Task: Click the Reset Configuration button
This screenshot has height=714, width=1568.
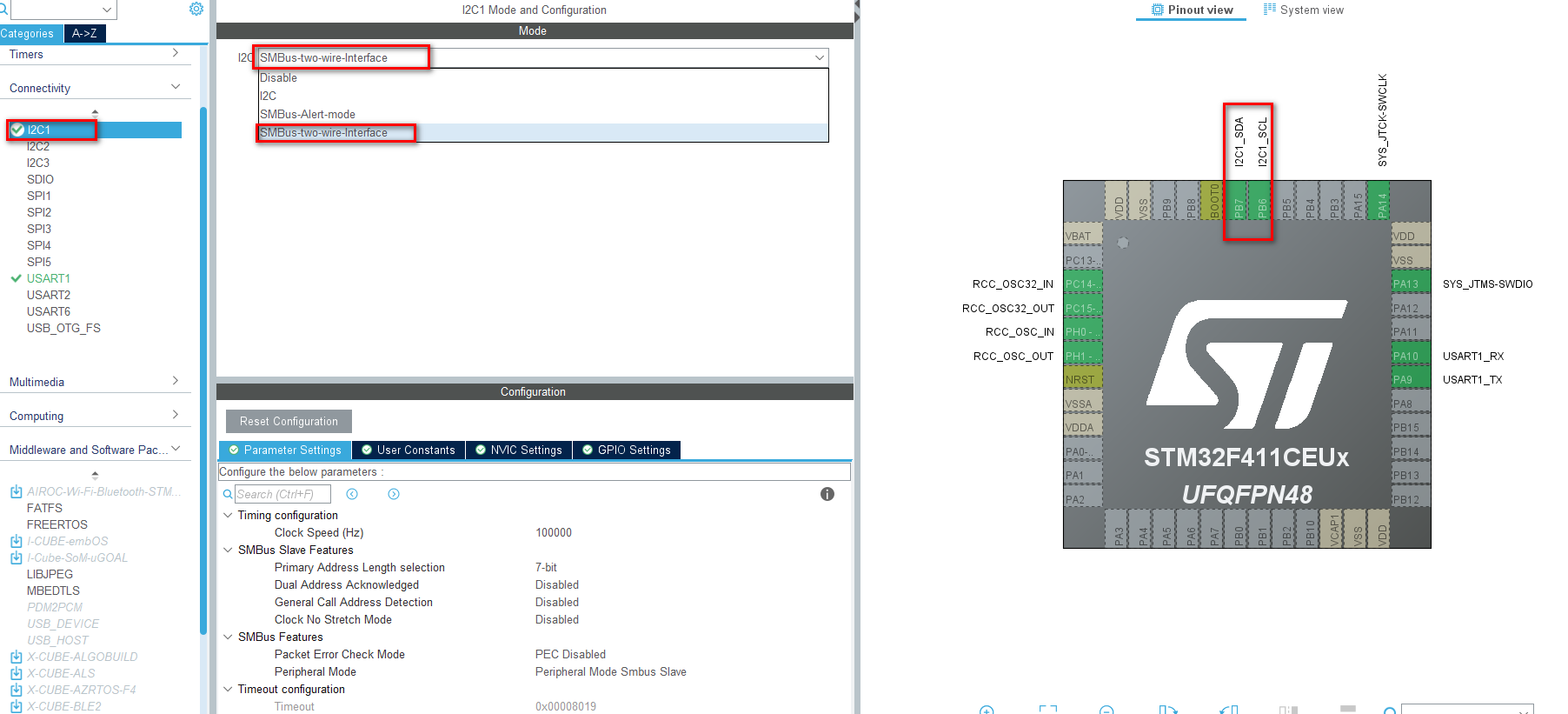Action: point(289,421)
